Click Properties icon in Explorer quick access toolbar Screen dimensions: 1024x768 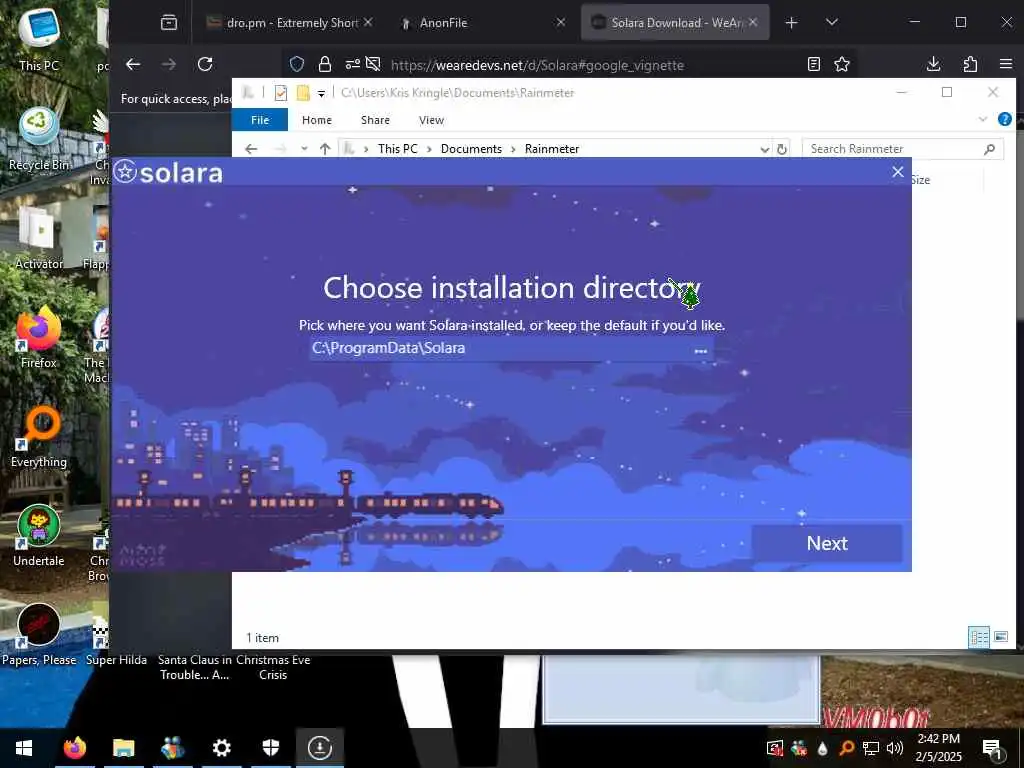pos(281,93)
